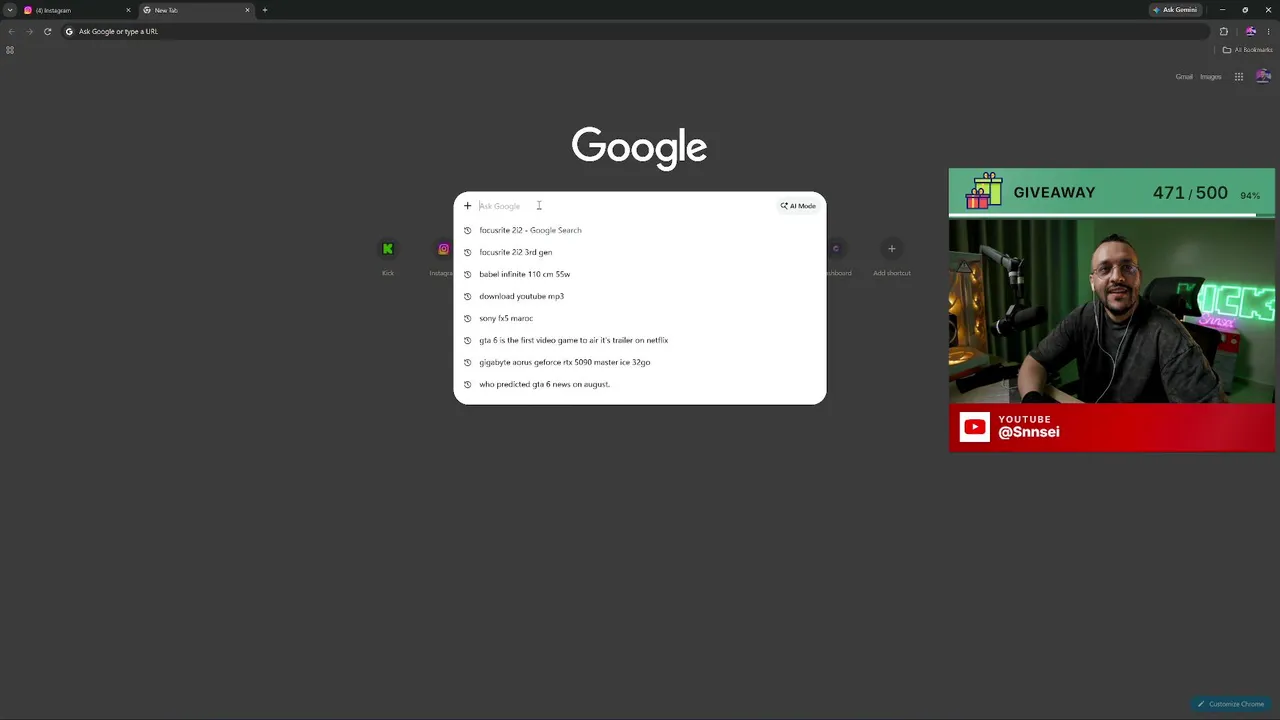Image resolution: width=1280 pixels, height=720 pixels.
Task: Go back to the previous page
Action: pos(11,31)
